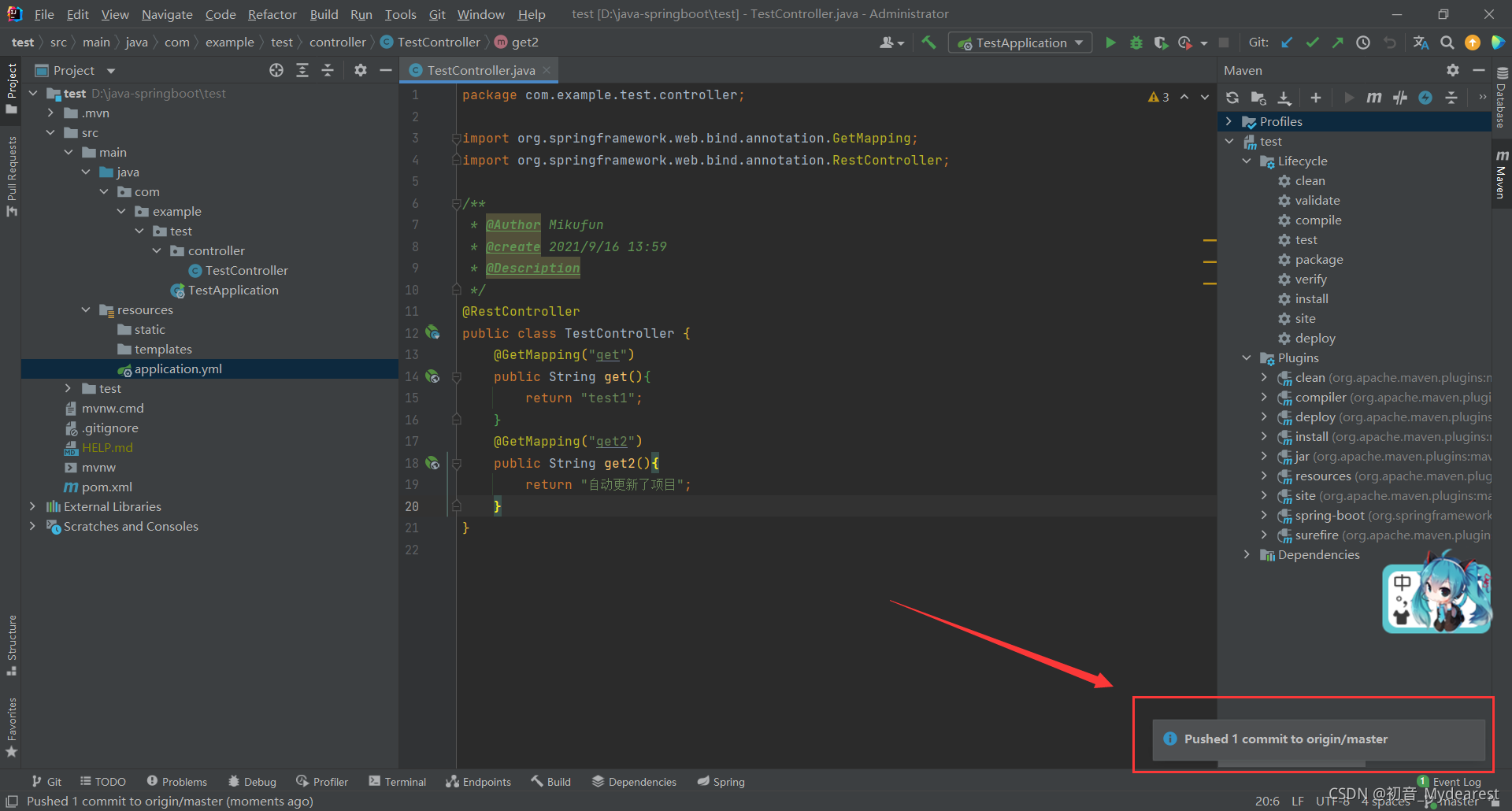
Task: Expand the .mvn folder in project tree
Action: click(x=50, y=113)
